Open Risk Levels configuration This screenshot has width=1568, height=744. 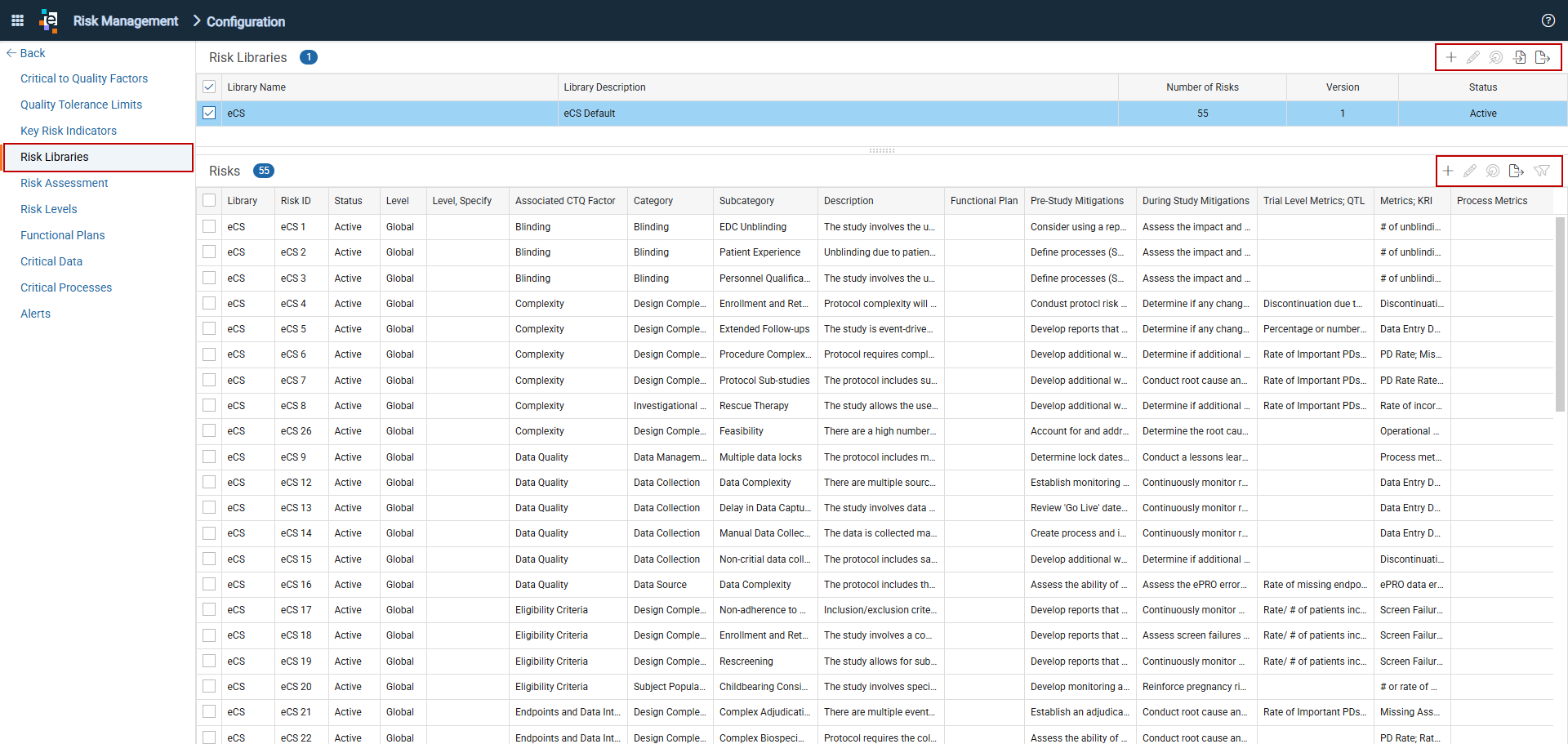click(49, 209)
